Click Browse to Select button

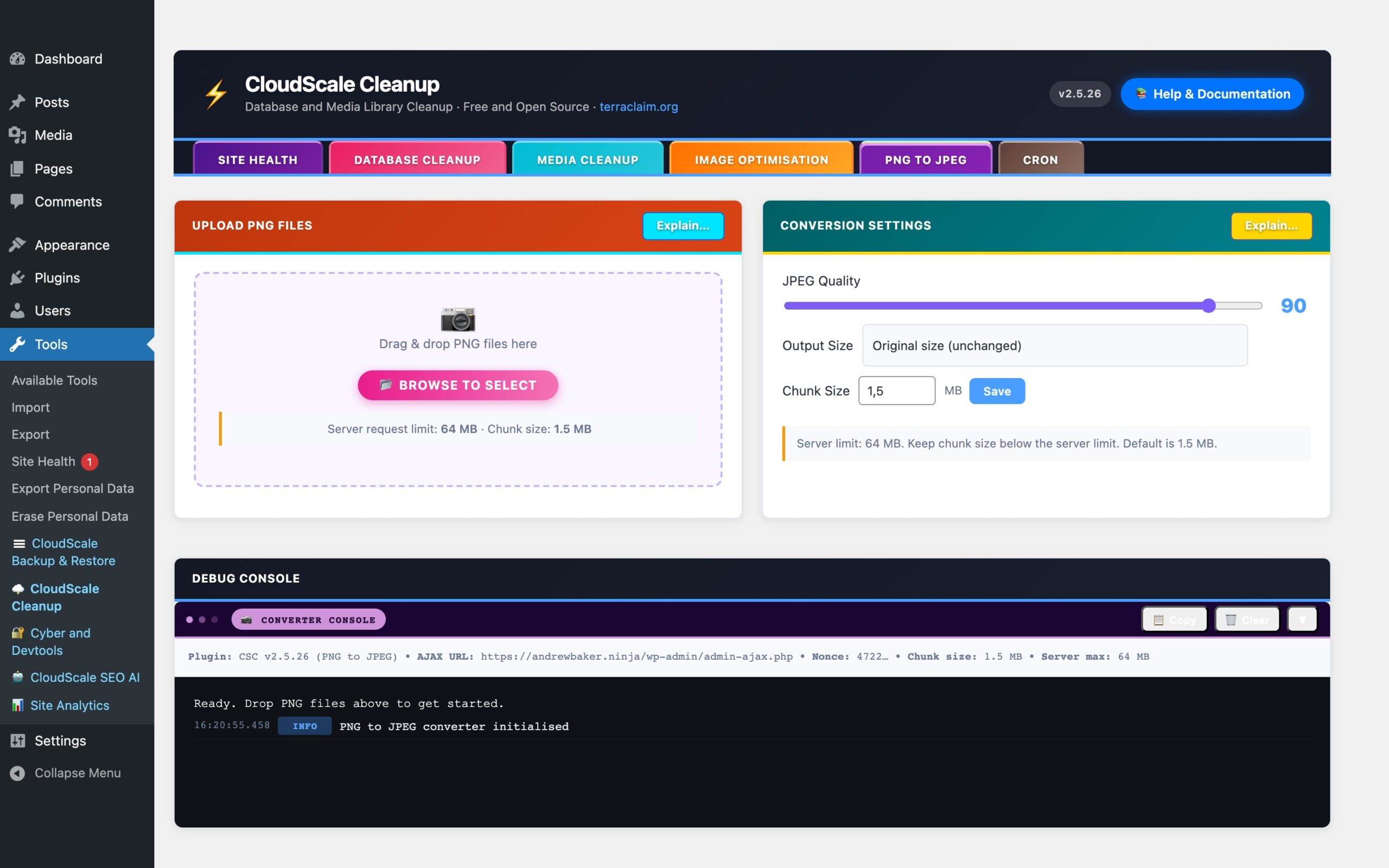[x=457, y=385]
